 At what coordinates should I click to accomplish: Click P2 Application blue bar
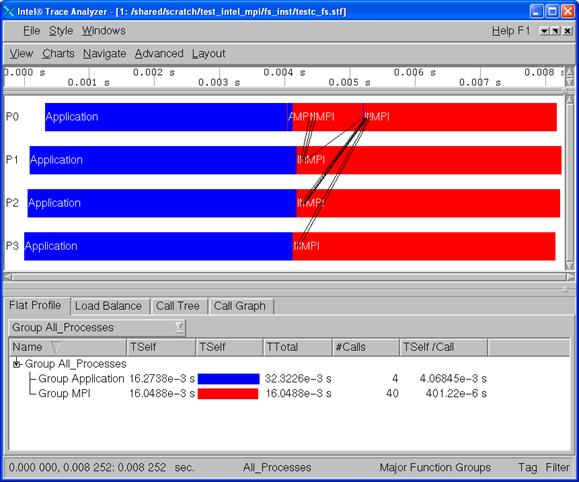point(162,203)
